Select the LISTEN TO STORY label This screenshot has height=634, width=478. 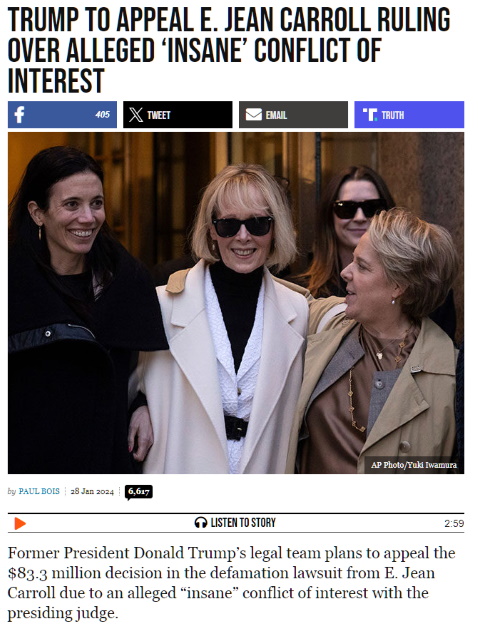243,523
